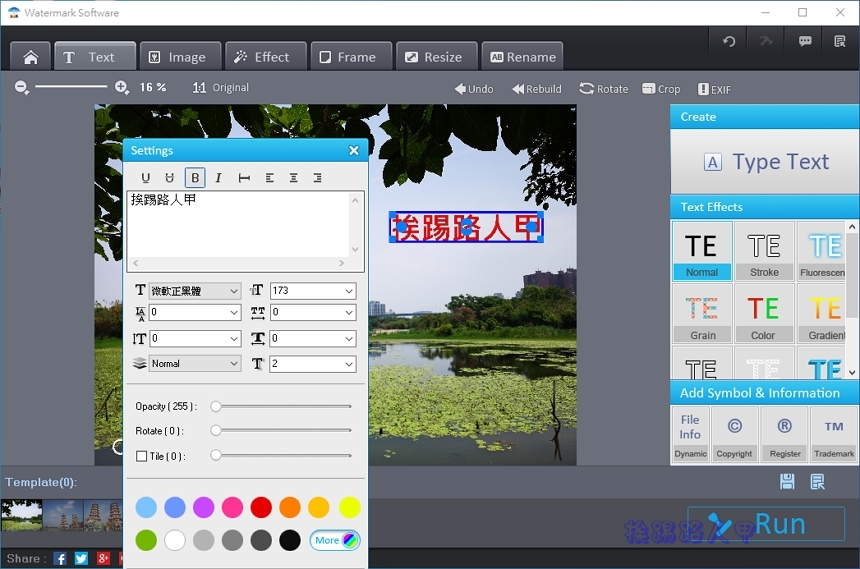This screenshot has height=569, width=860.
Task: Switch to the Effect tab
Action: pyautogui.click(x=266, y=57)
